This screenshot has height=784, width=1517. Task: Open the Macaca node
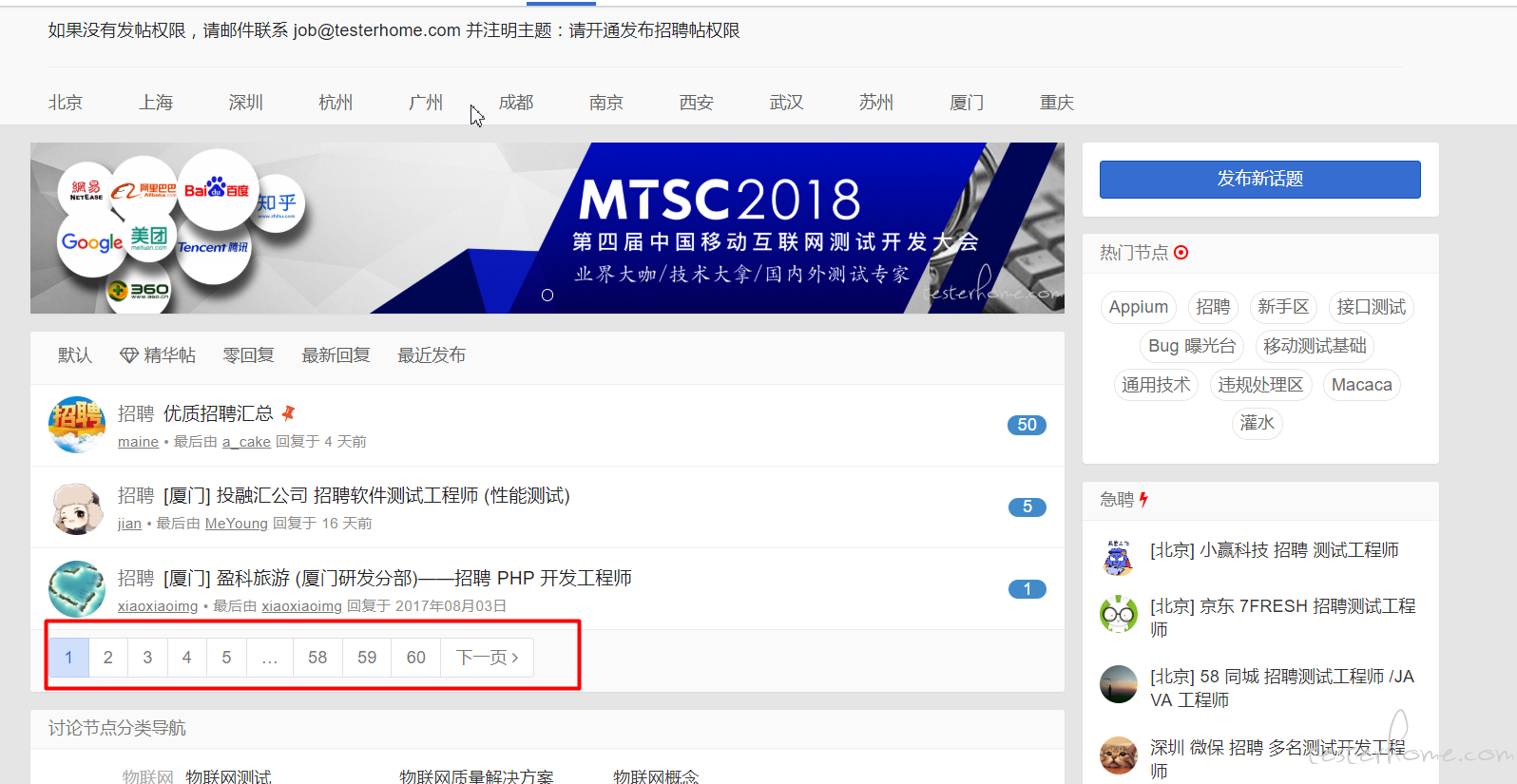[1361, 385]
